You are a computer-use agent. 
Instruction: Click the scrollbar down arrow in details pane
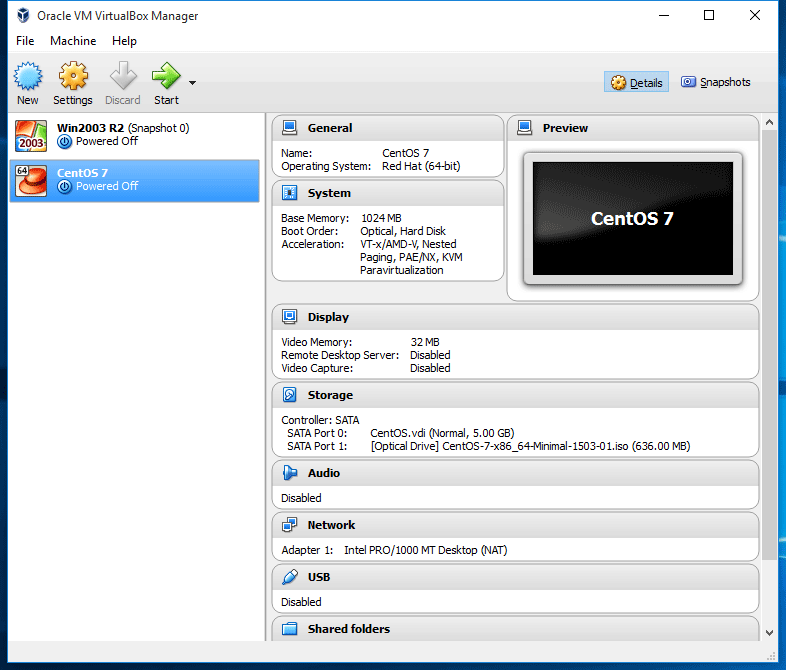[769, 633]
